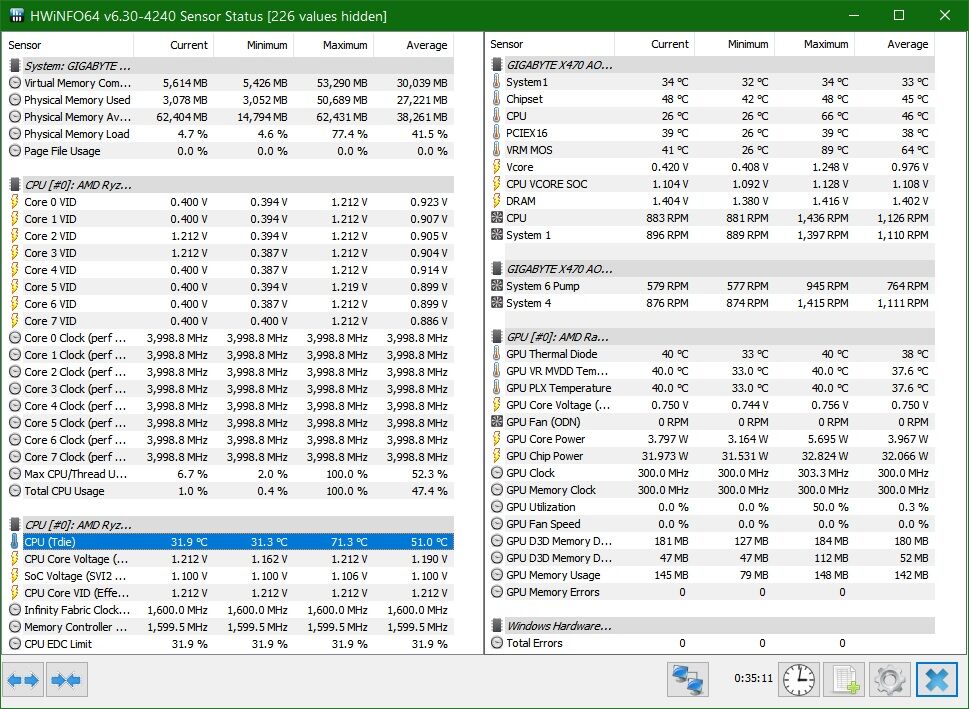Click right pane Sensor column header
Image resolution: width=969 pixels, height=709 pixels.
tap(549, 44)
